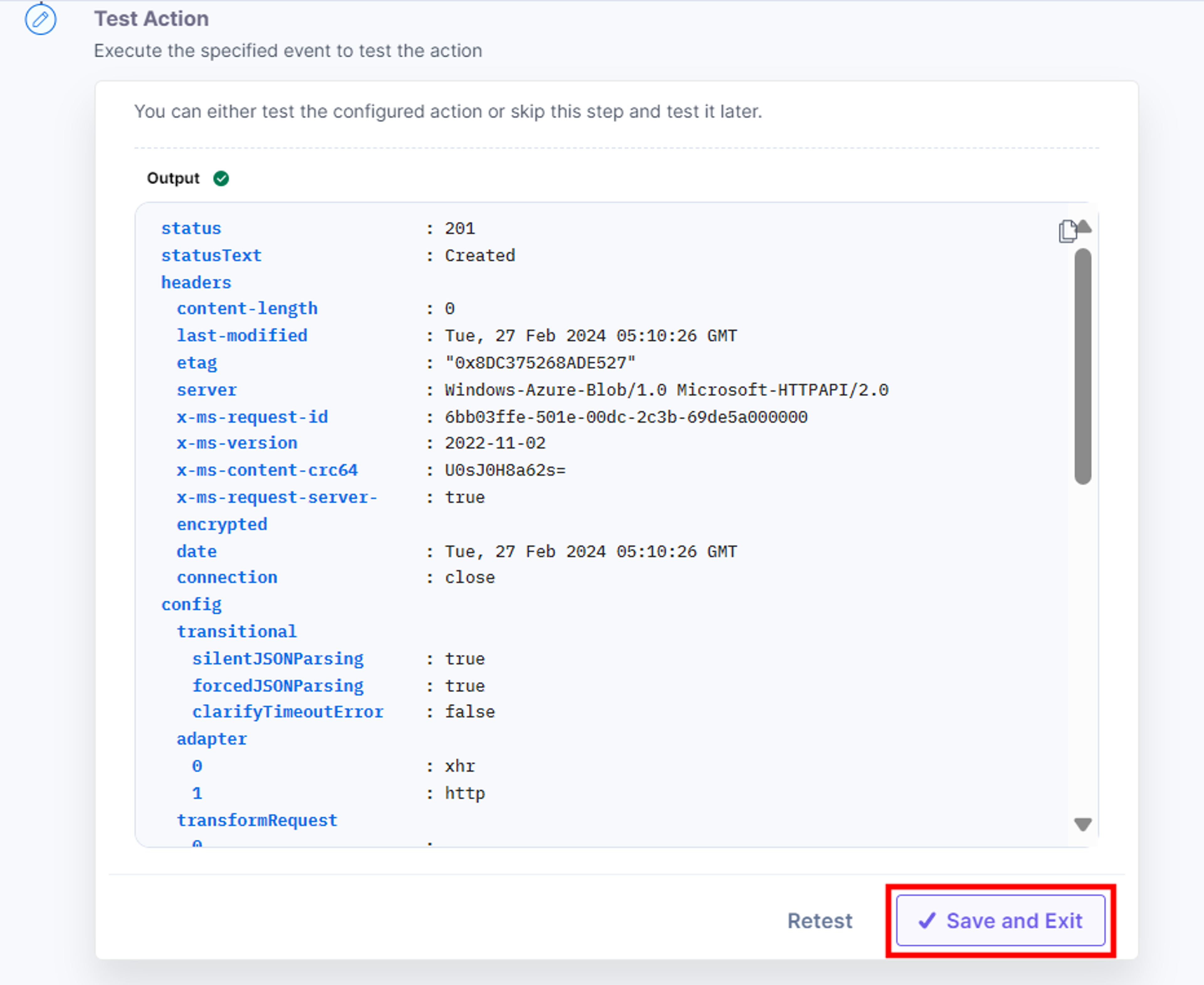
Task: Click the value 'false'
Action: point(470,712)
